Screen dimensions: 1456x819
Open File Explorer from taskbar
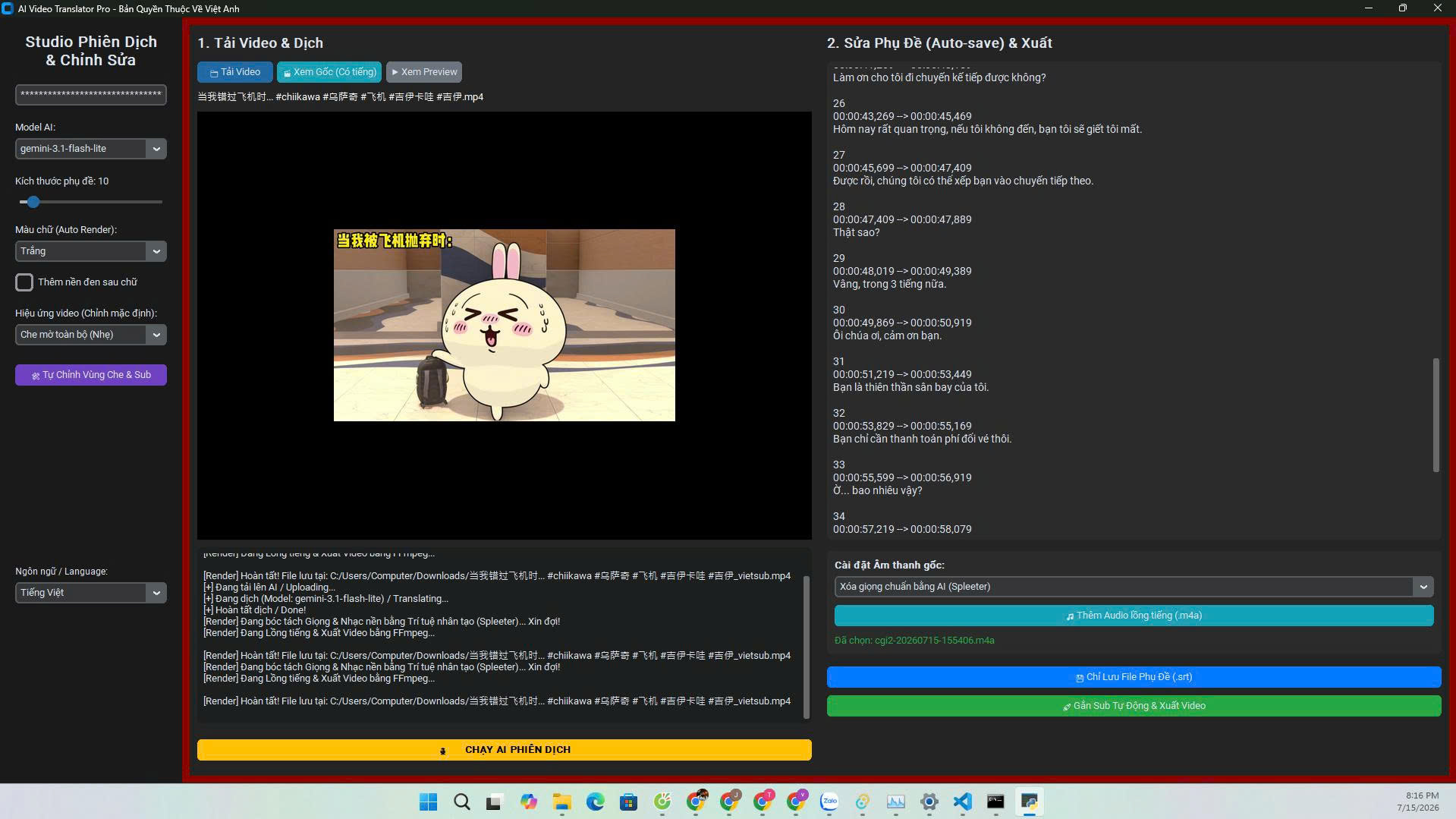point(562,802)
